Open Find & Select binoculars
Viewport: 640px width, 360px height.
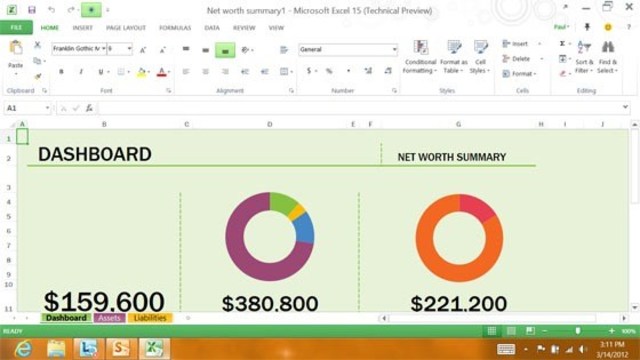pos(607,57)
